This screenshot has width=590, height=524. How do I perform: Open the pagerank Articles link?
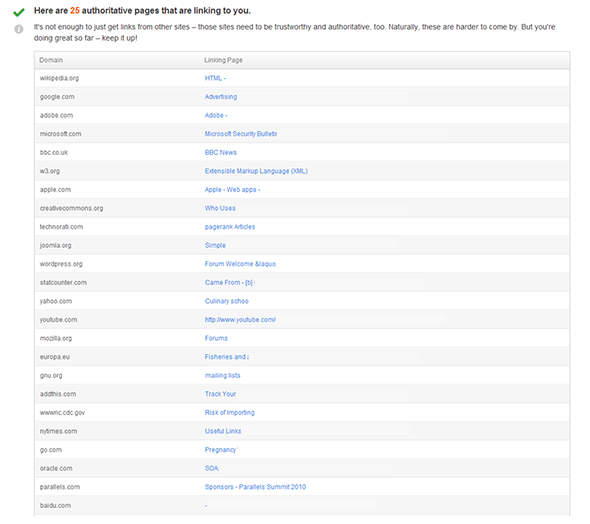(230, 227)
